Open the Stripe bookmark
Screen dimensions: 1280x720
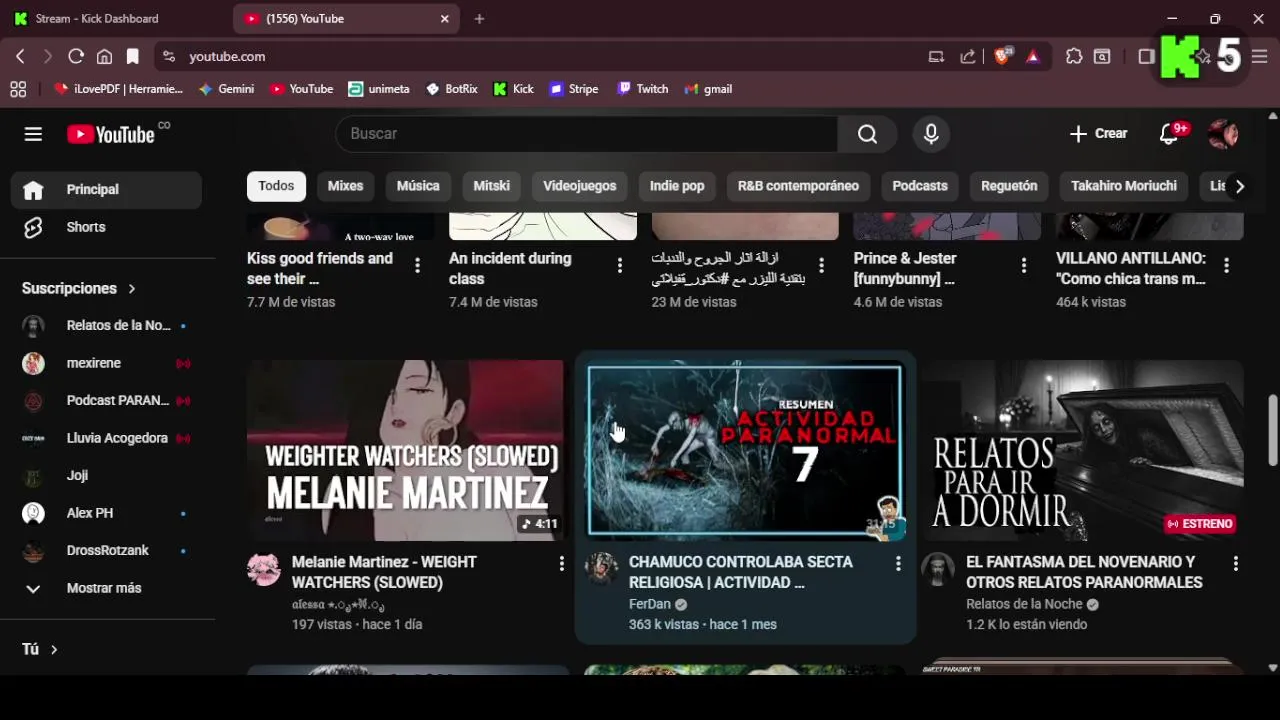[x=574, y=89]
